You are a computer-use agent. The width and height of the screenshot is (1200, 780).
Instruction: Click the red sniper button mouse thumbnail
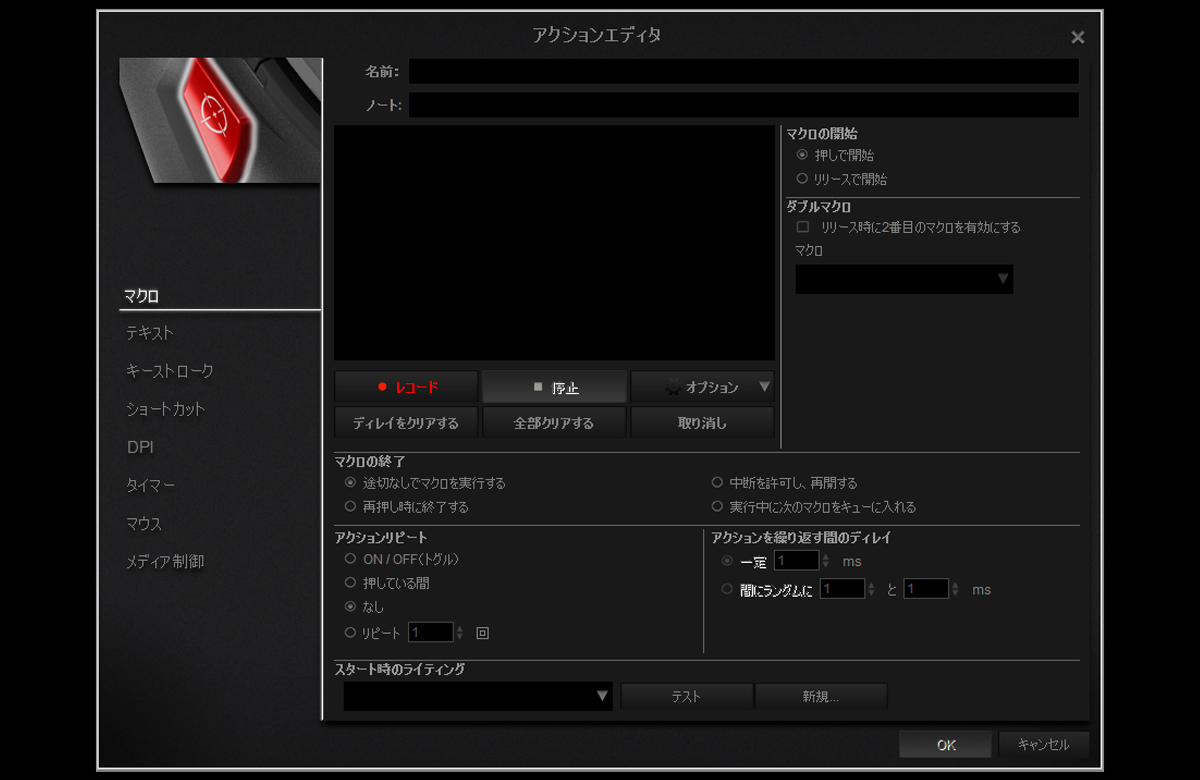point(220,120)
